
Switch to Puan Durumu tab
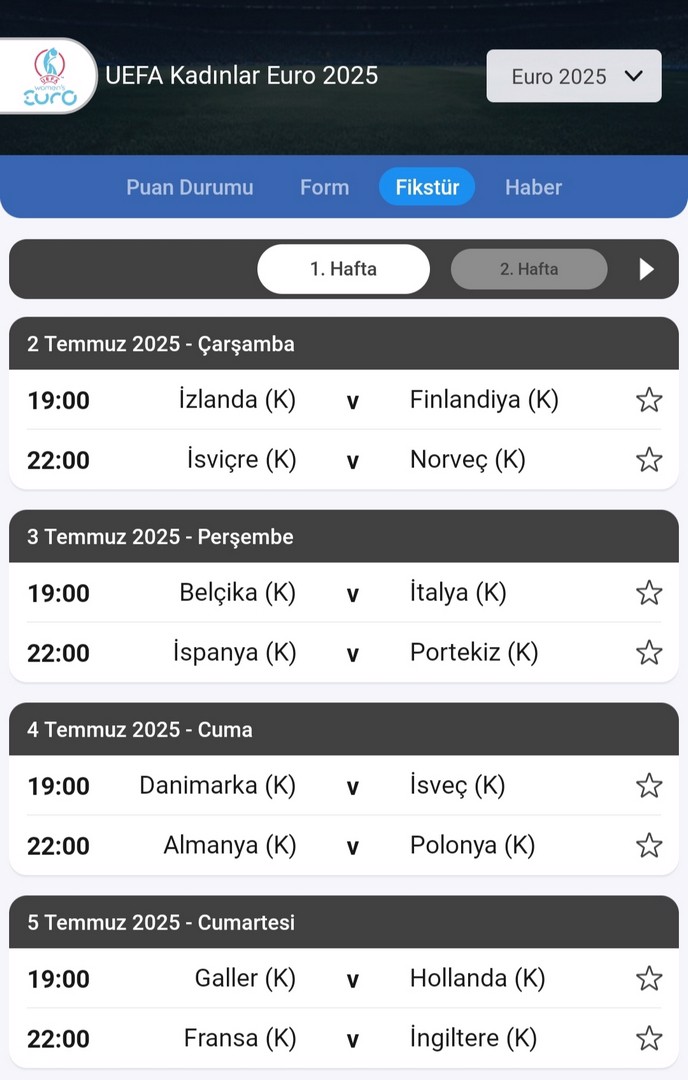189,187
